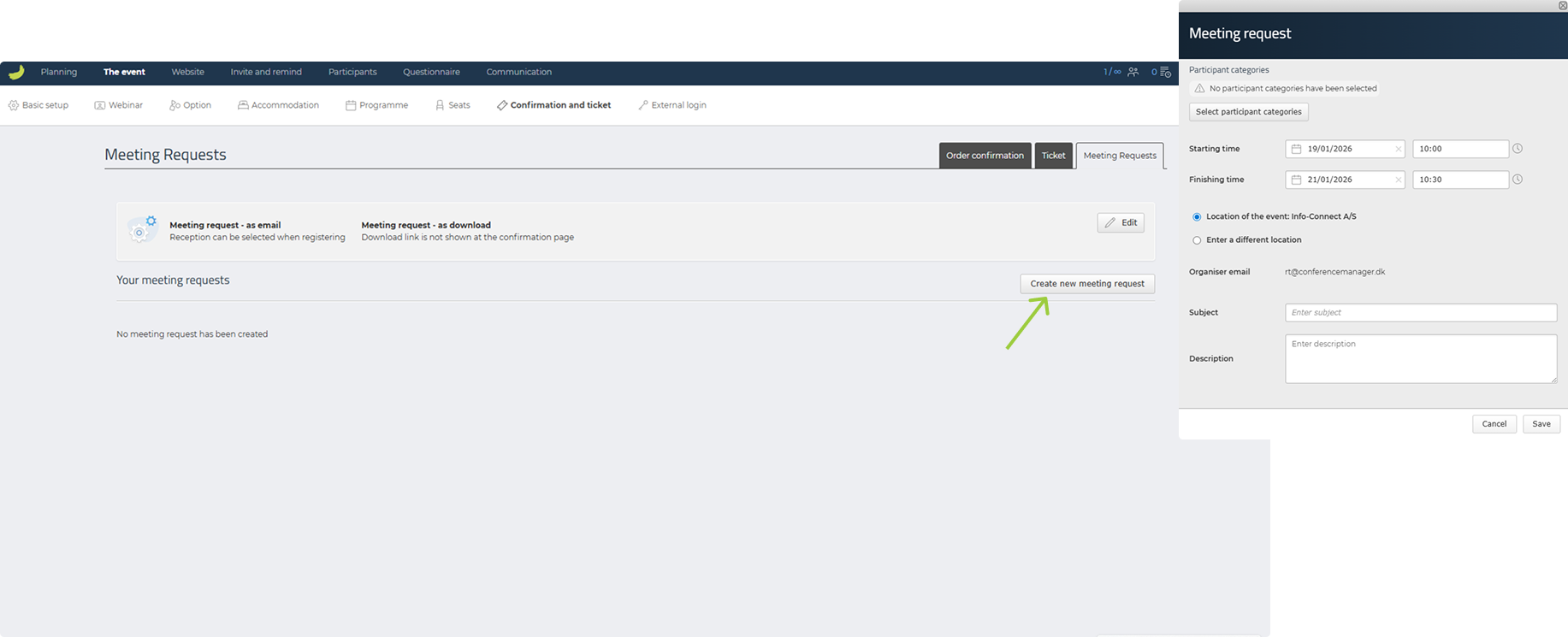This screenshot has height=637, width=1568.
Task: Click the Finishing time clock icon
Action: tap(1518, 180)
